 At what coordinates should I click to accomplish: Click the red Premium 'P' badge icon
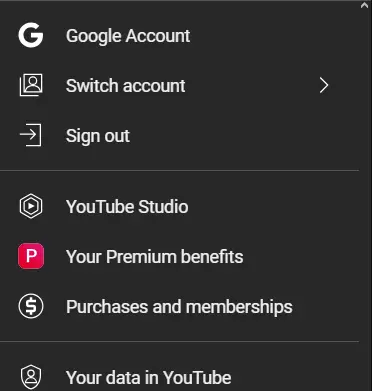pyautogui.click(x=31, y=256)
